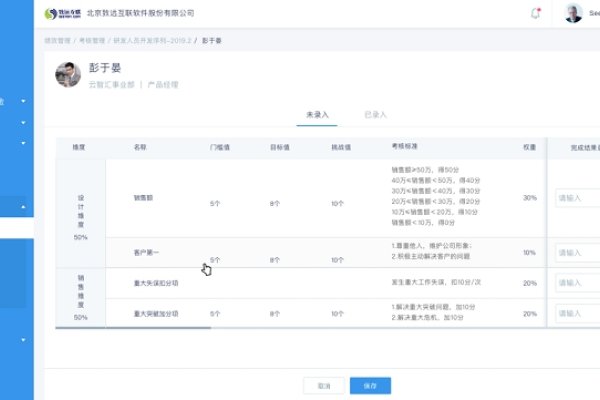600x400 pixels.
Task: Open the user avatar in the top header
Action: tap(573, 13)
